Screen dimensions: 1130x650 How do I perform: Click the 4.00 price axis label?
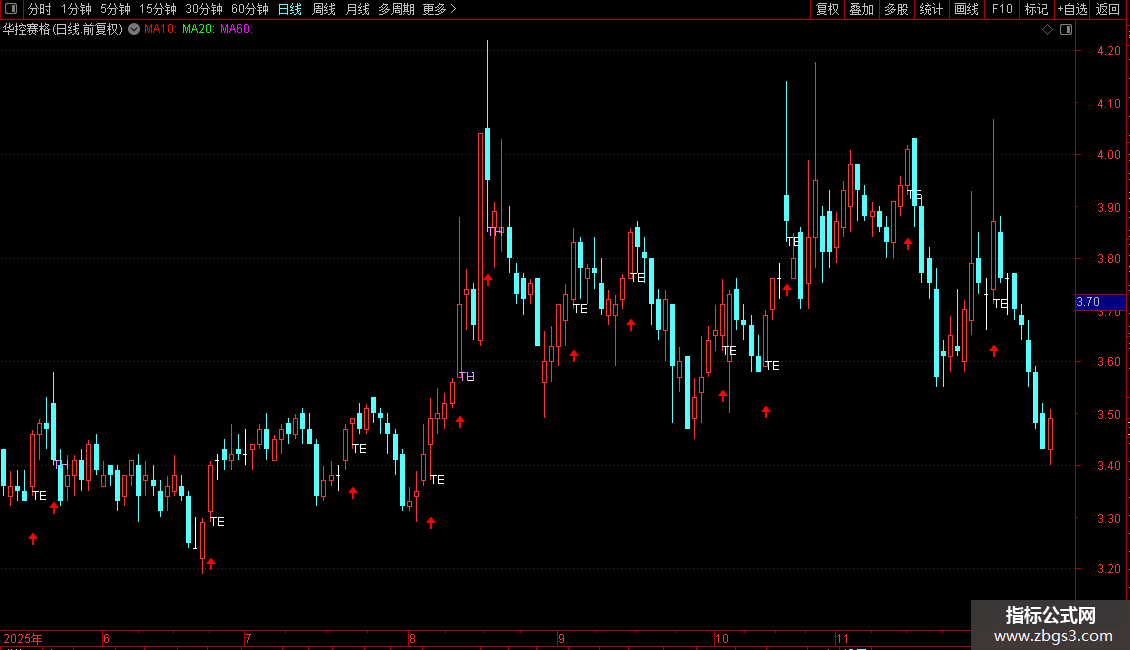point(1108,154)
